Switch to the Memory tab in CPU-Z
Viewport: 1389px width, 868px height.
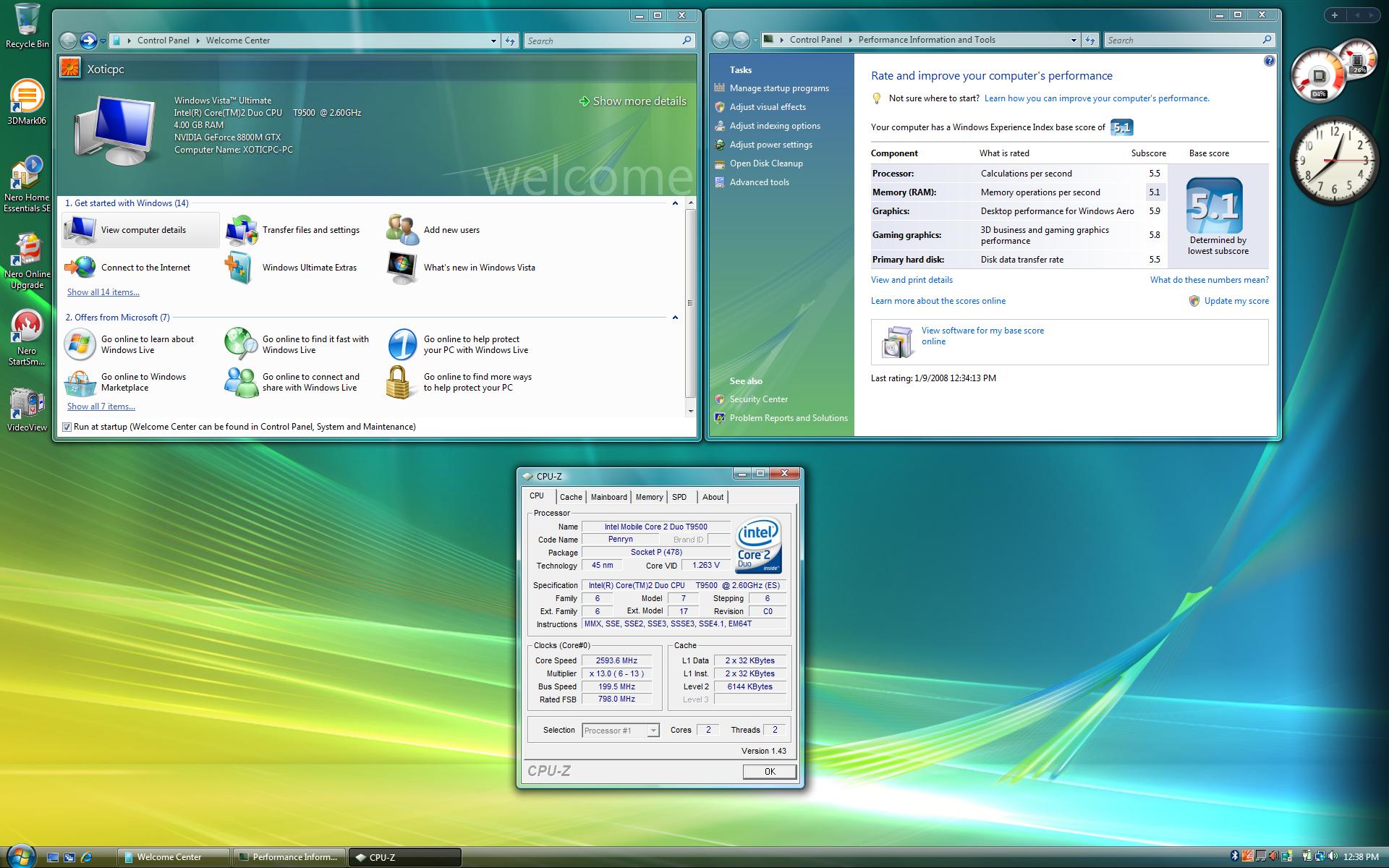coord(649,497)
